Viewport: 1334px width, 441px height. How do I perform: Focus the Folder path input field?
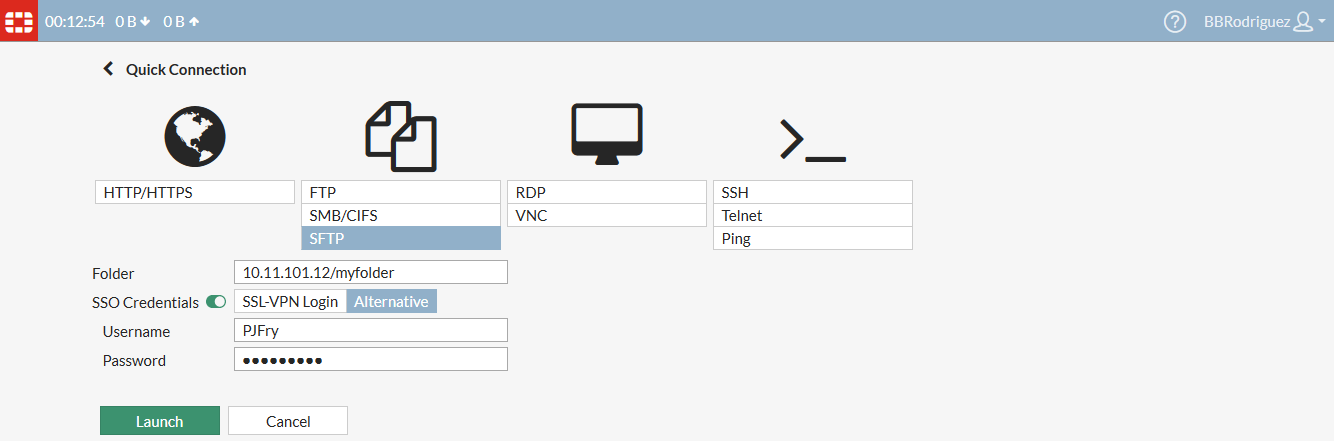(x=371, y=272)
